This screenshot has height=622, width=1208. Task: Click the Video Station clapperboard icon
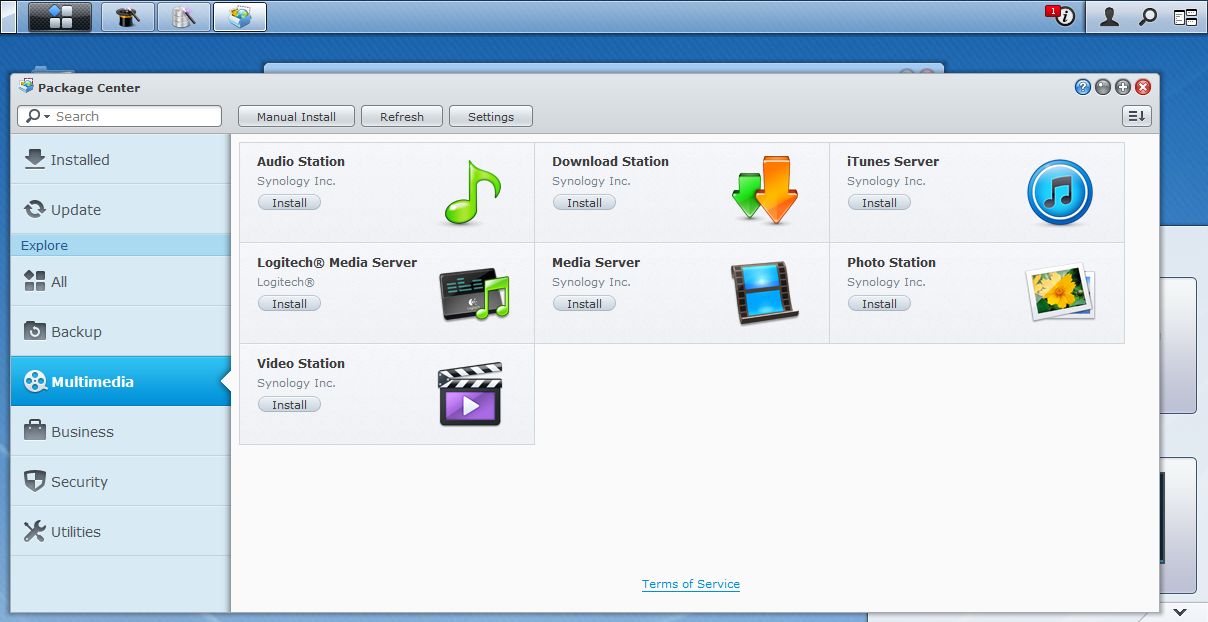click(x=470, y=395)
